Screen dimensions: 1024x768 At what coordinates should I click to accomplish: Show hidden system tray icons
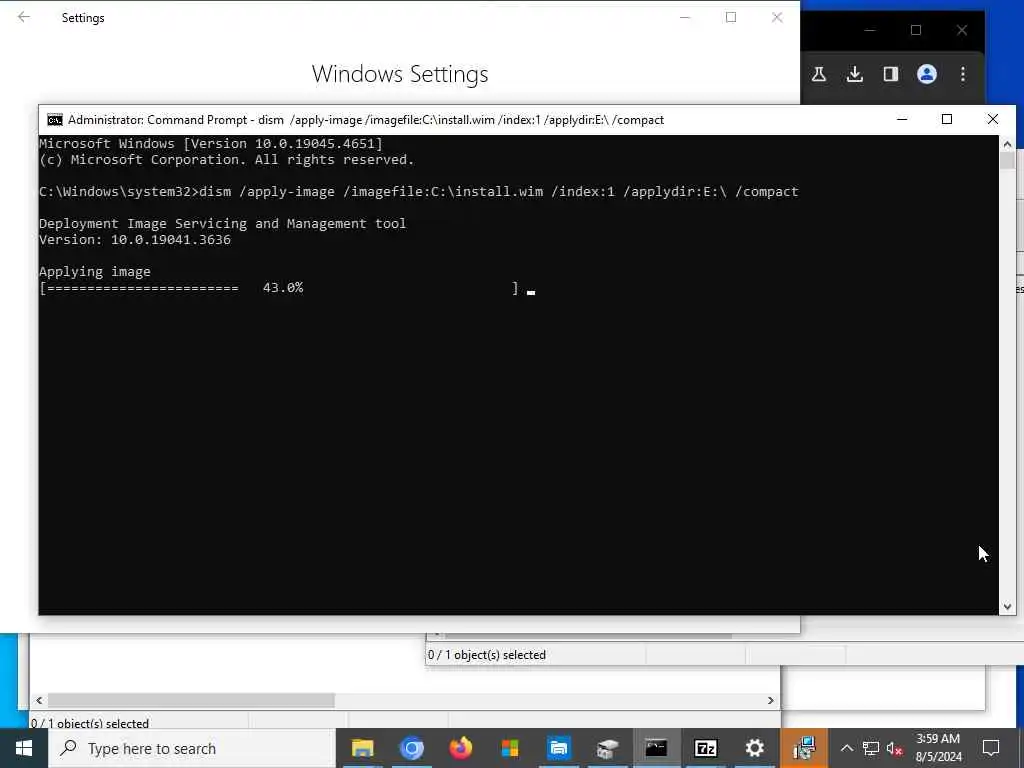pos(846,748)
